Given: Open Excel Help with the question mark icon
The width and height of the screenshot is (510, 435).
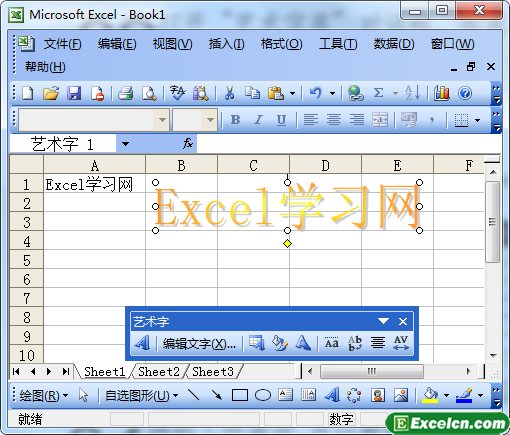Looking at the screenshot, I should [x=465, y=93].
